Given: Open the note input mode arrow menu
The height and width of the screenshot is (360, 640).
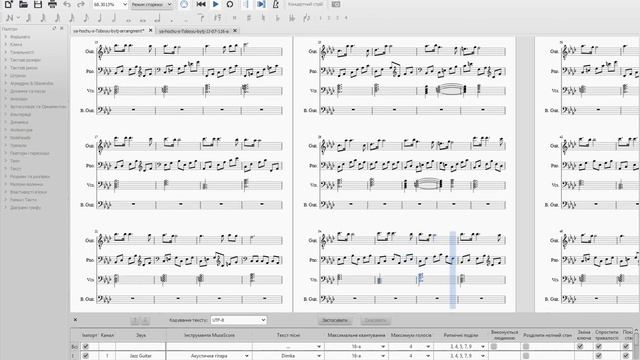Looking at the screenshot, I should [18, 18].
